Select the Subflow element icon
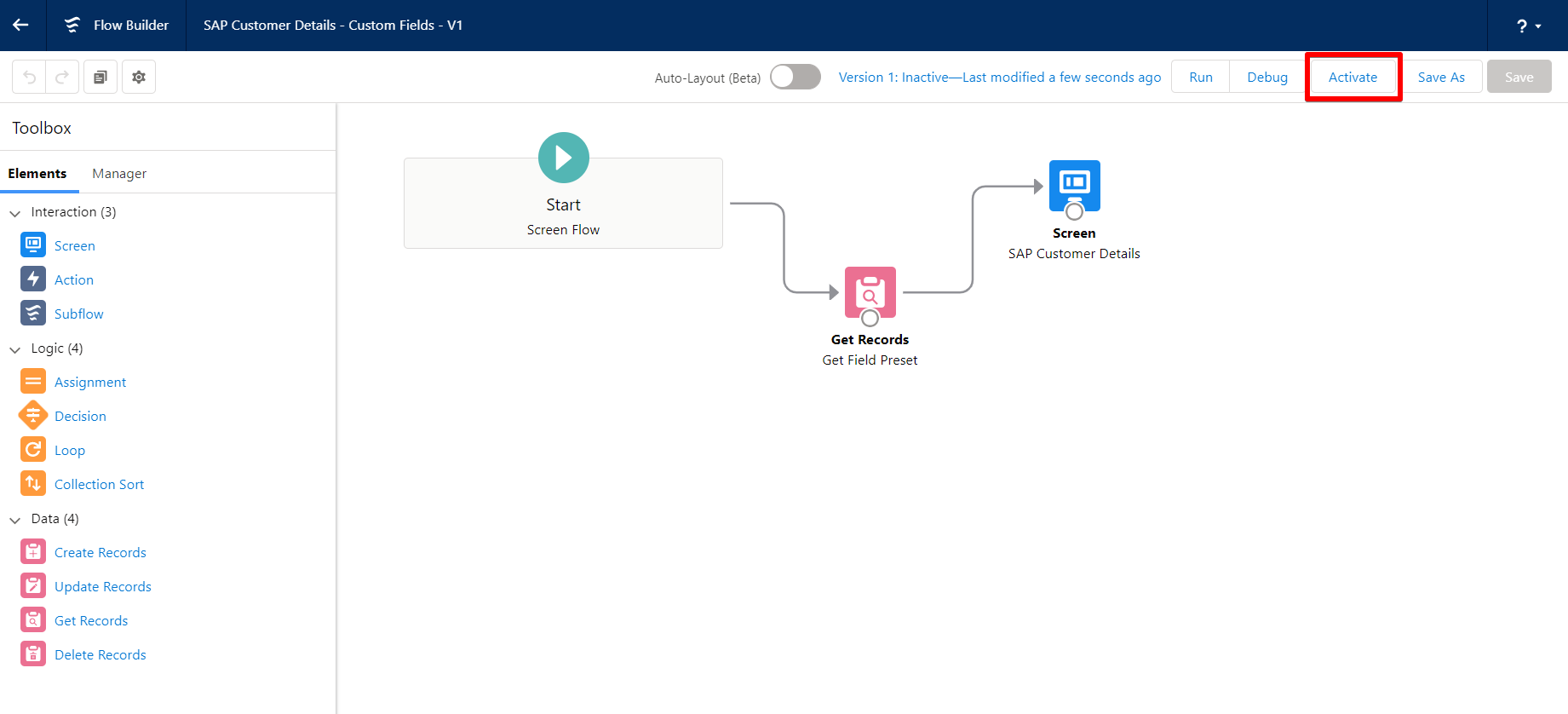Viewport: 1568px width, 714px height. pos(33,313)
